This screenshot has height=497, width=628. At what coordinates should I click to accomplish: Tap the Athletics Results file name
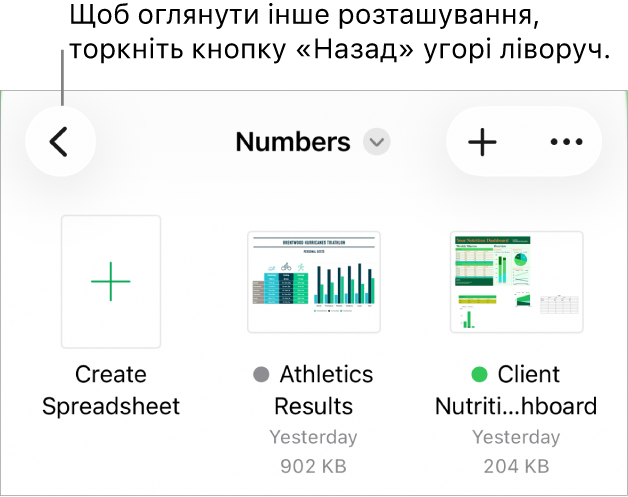(326, 390)
